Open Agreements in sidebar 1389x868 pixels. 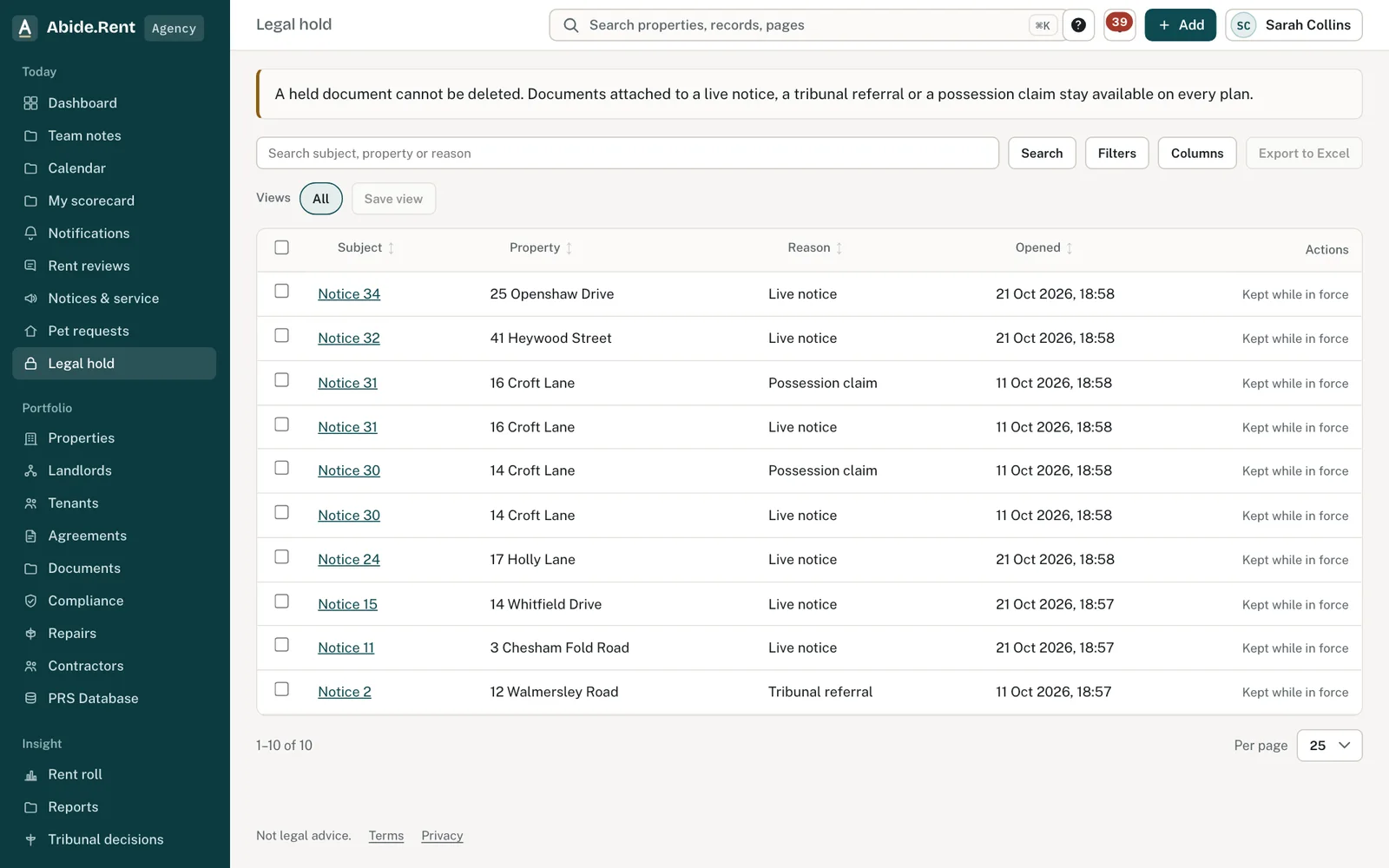[114, 536]
